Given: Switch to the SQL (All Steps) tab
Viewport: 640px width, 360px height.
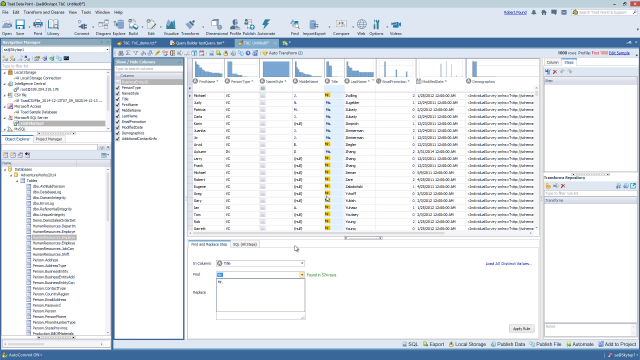Looking at the screenshot, I should pyautogui.click(x=244, y=244).
